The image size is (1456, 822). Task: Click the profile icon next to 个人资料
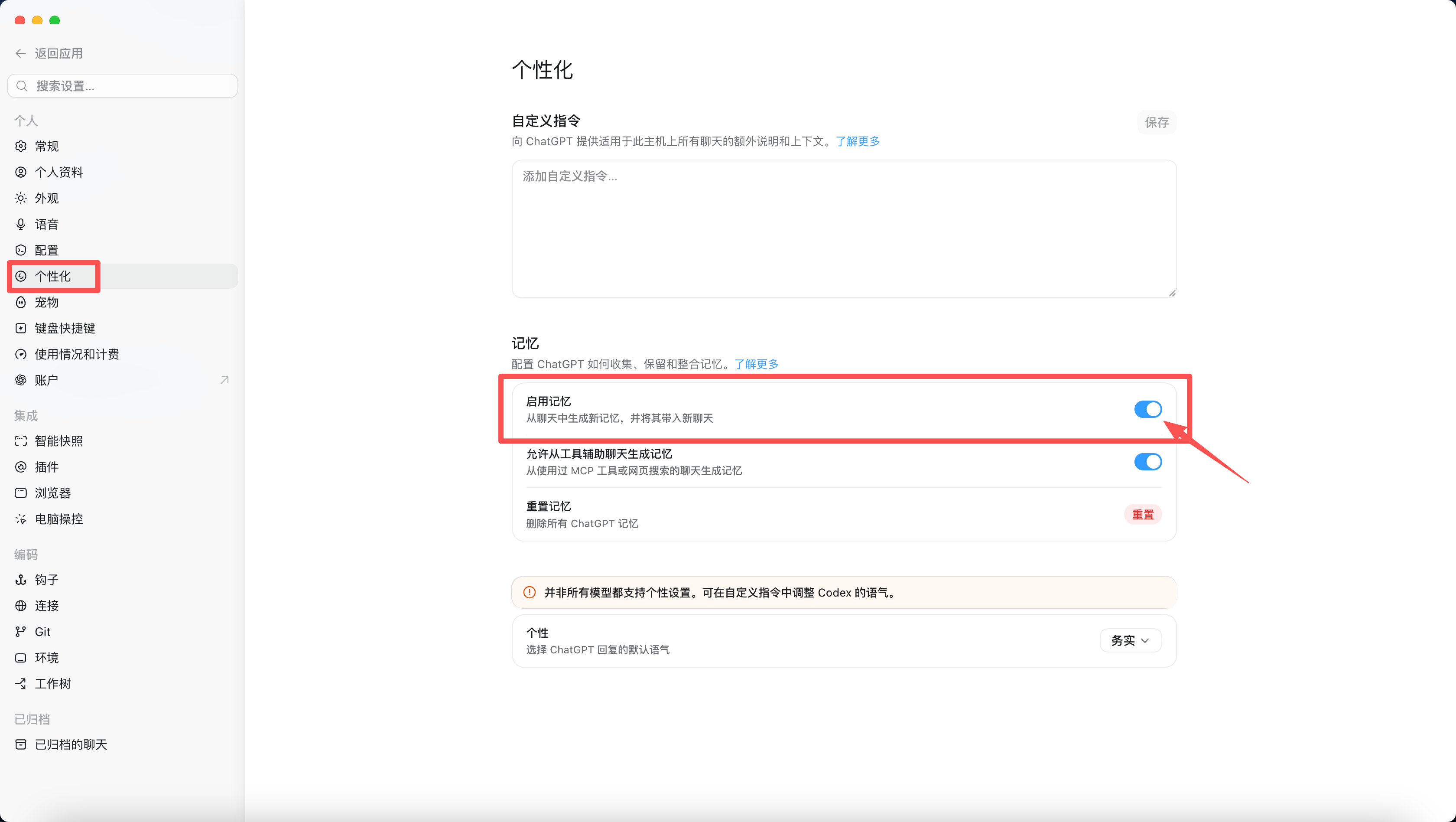21,172
